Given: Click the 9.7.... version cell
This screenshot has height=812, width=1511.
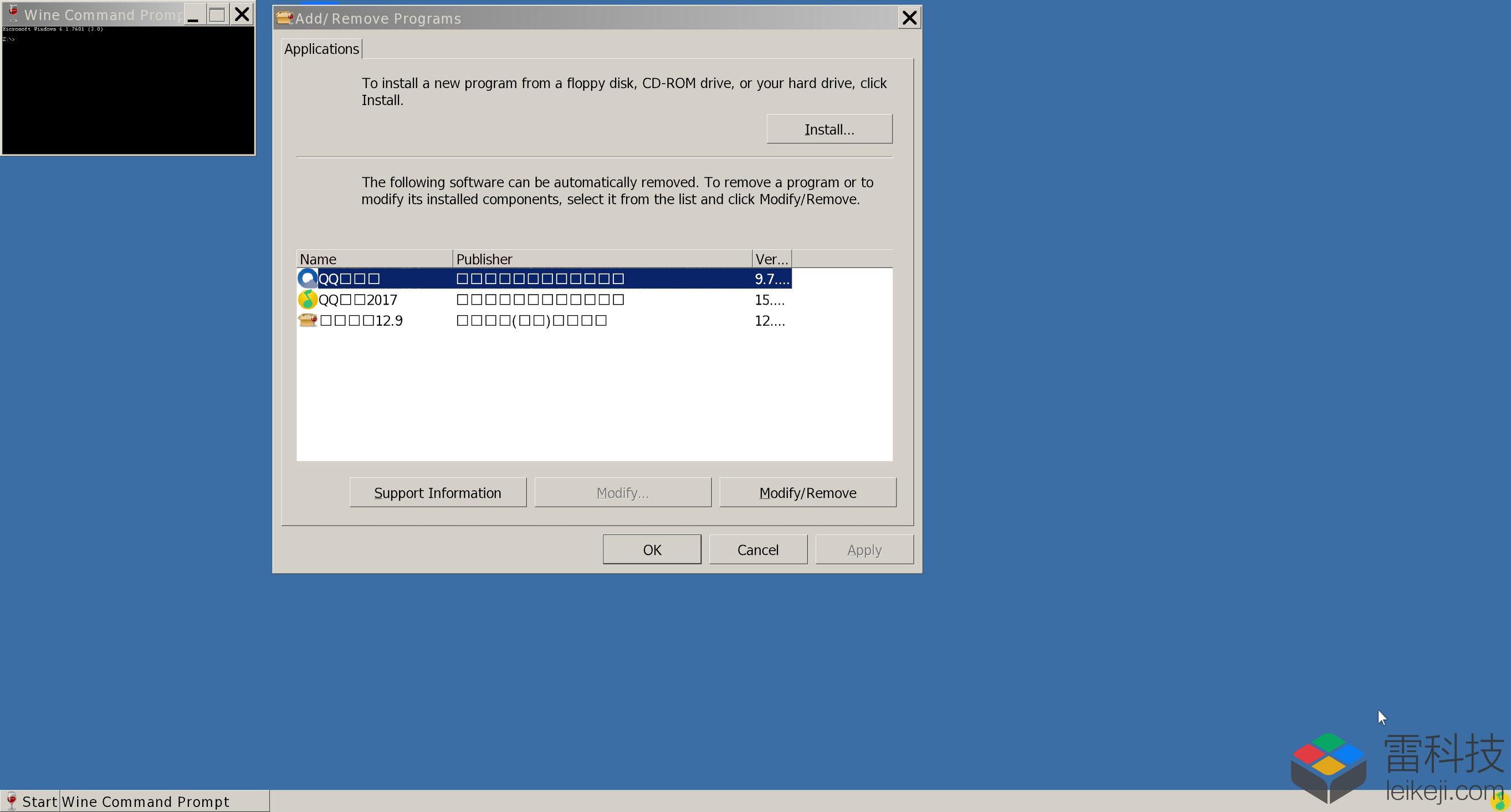Looking at the screenshot, I should 771,279.
